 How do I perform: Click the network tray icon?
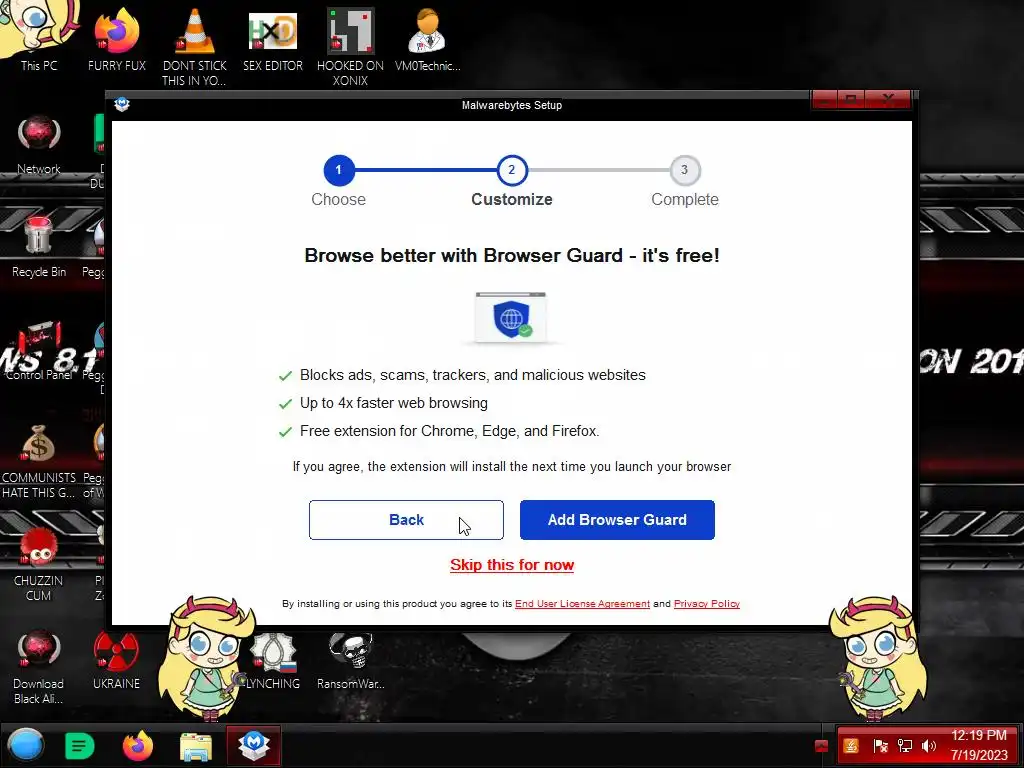pyautogui.click(x=904, y=746)
